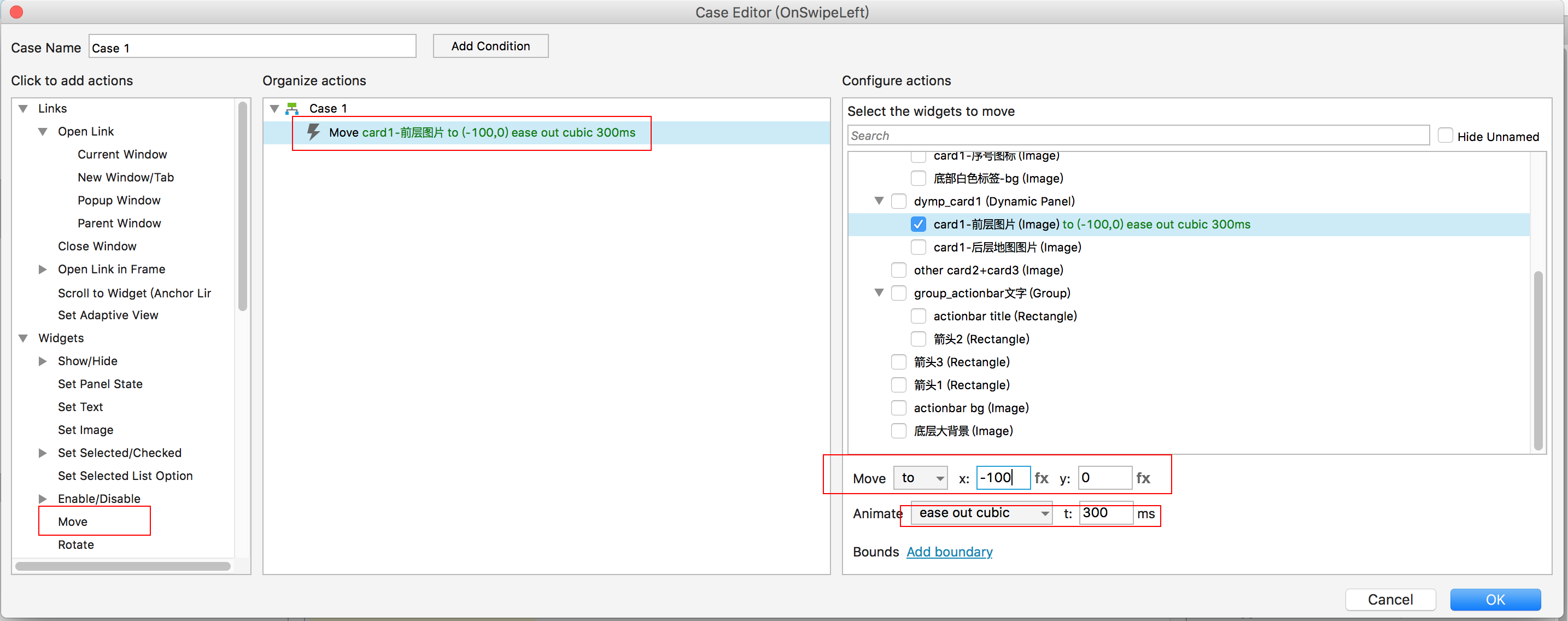Image resolution: width=1568 pixels, height=621 pixels.
Task: Check the other card2+card3 (Image) checkbox
Action: tap(898, 270)
